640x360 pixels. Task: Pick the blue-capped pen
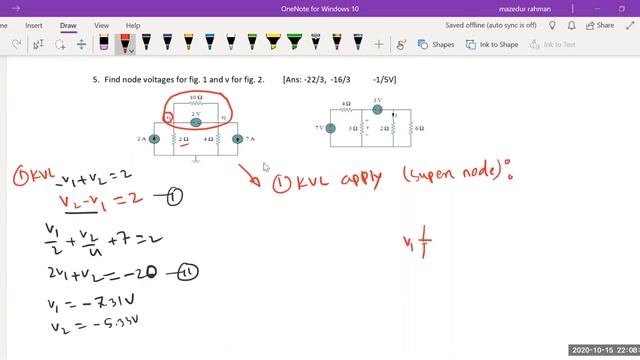click(x=210, y=42)
